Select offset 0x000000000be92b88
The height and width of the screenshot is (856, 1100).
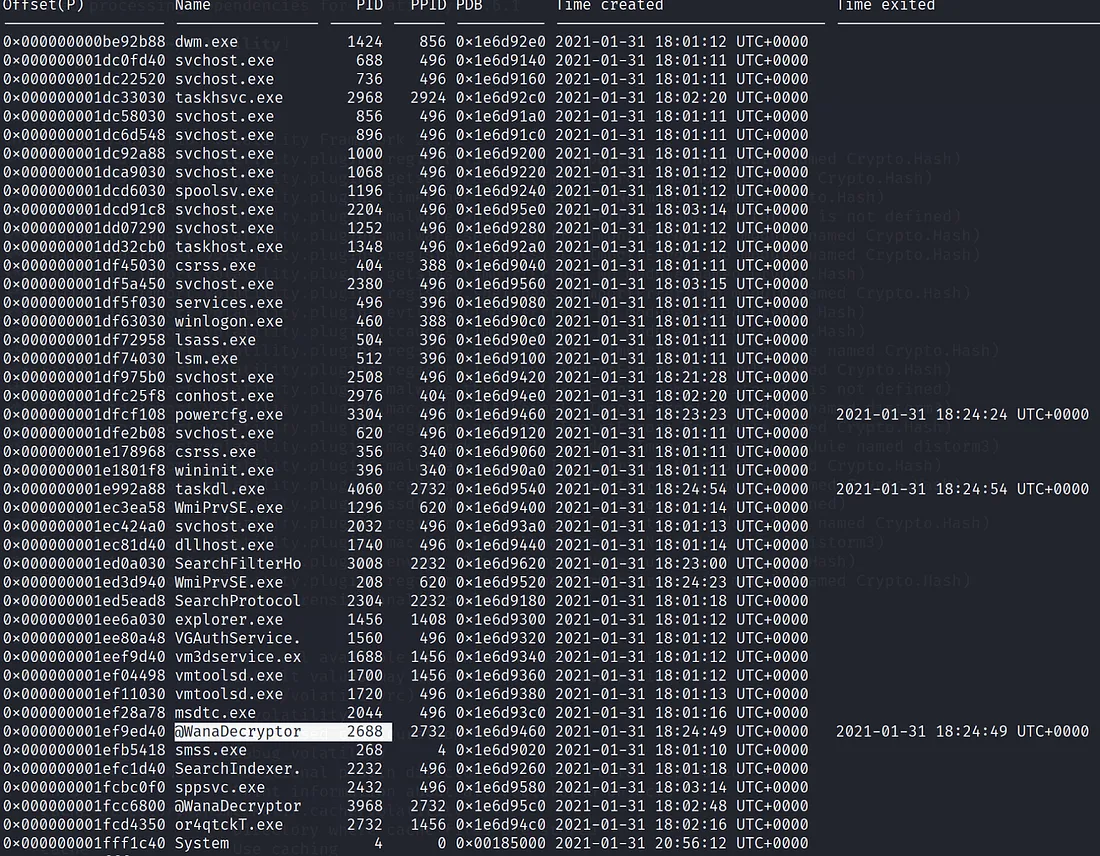(x=84, y=42)
